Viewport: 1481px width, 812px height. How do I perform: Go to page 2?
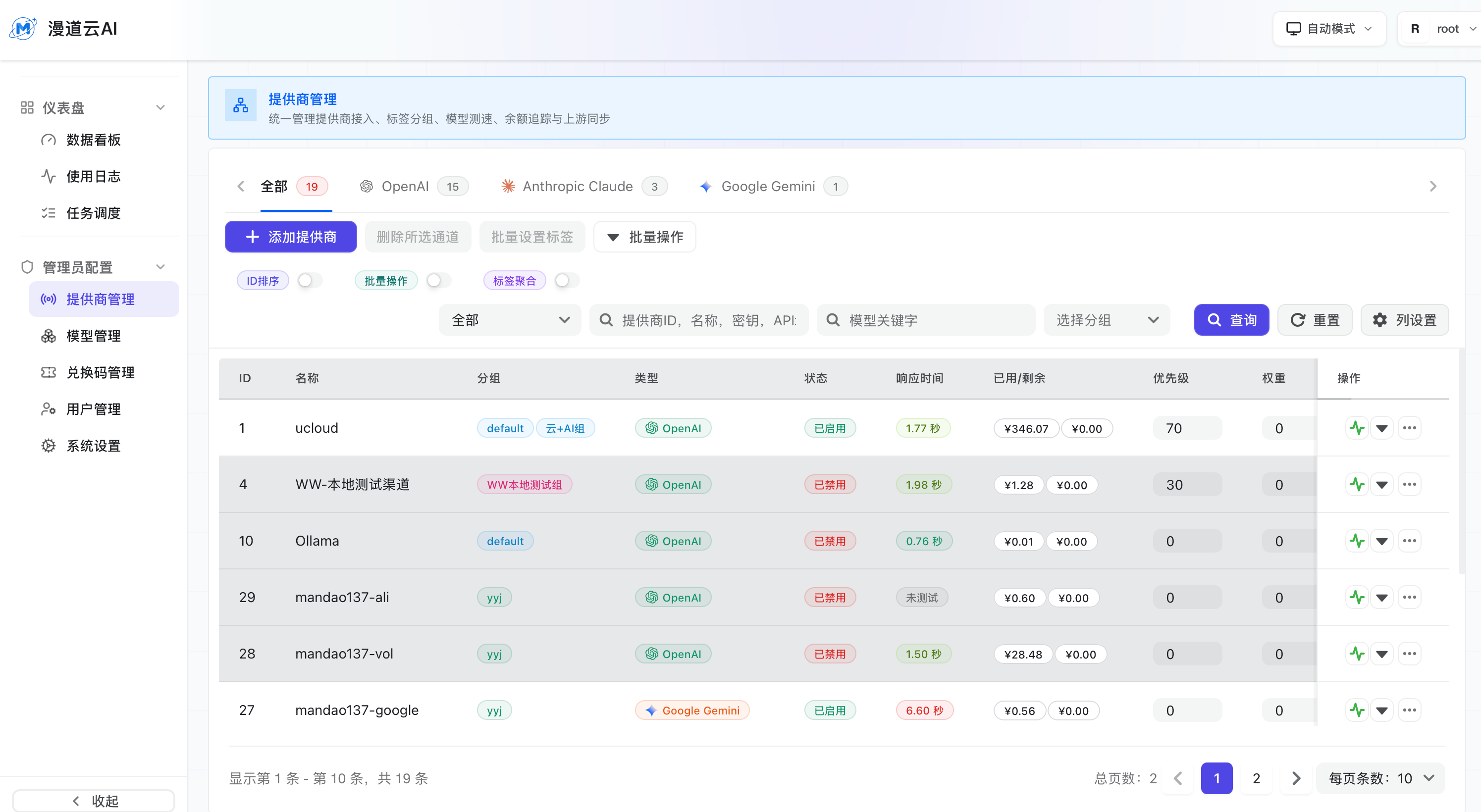(1256, 778)
